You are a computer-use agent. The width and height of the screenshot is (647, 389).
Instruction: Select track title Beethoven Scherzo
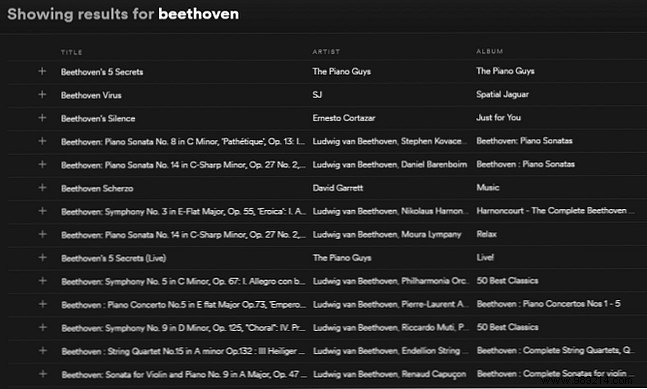tap(97, 189)
